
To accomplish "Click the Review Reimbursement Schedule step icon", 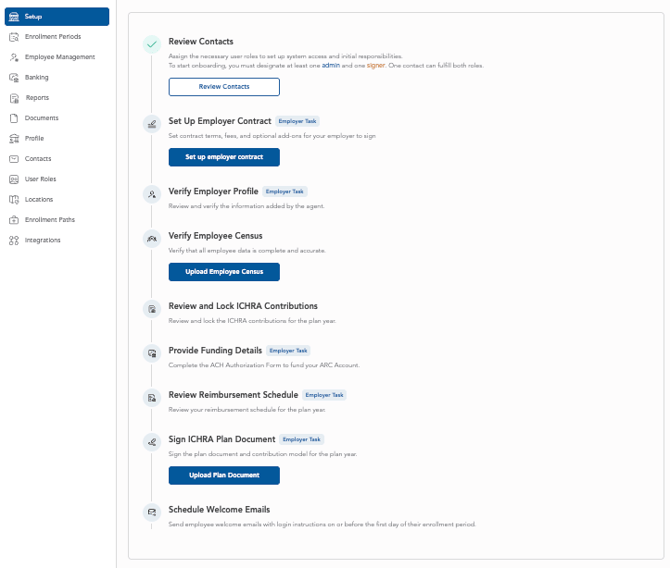I will (152, 398).
